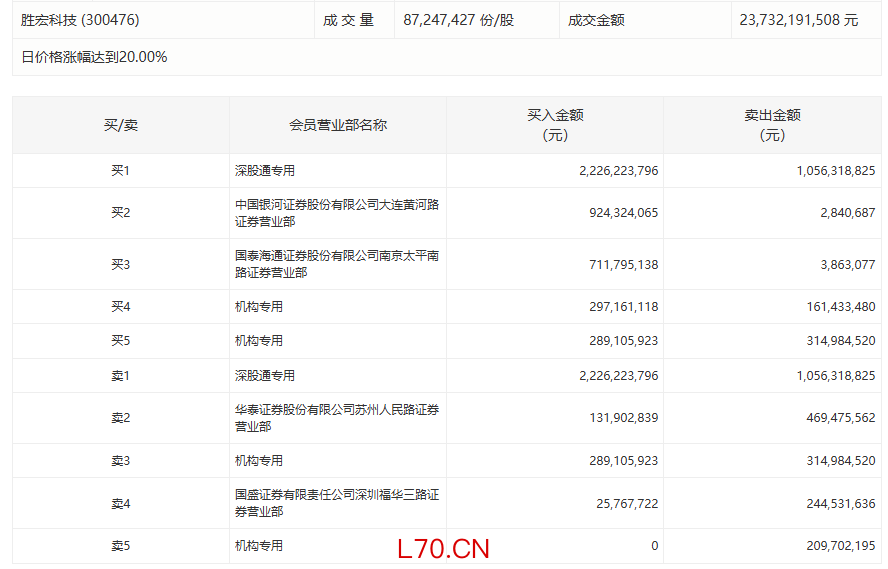
Task: Click the 成交量 label cell
Action: (x=348, y=20)
